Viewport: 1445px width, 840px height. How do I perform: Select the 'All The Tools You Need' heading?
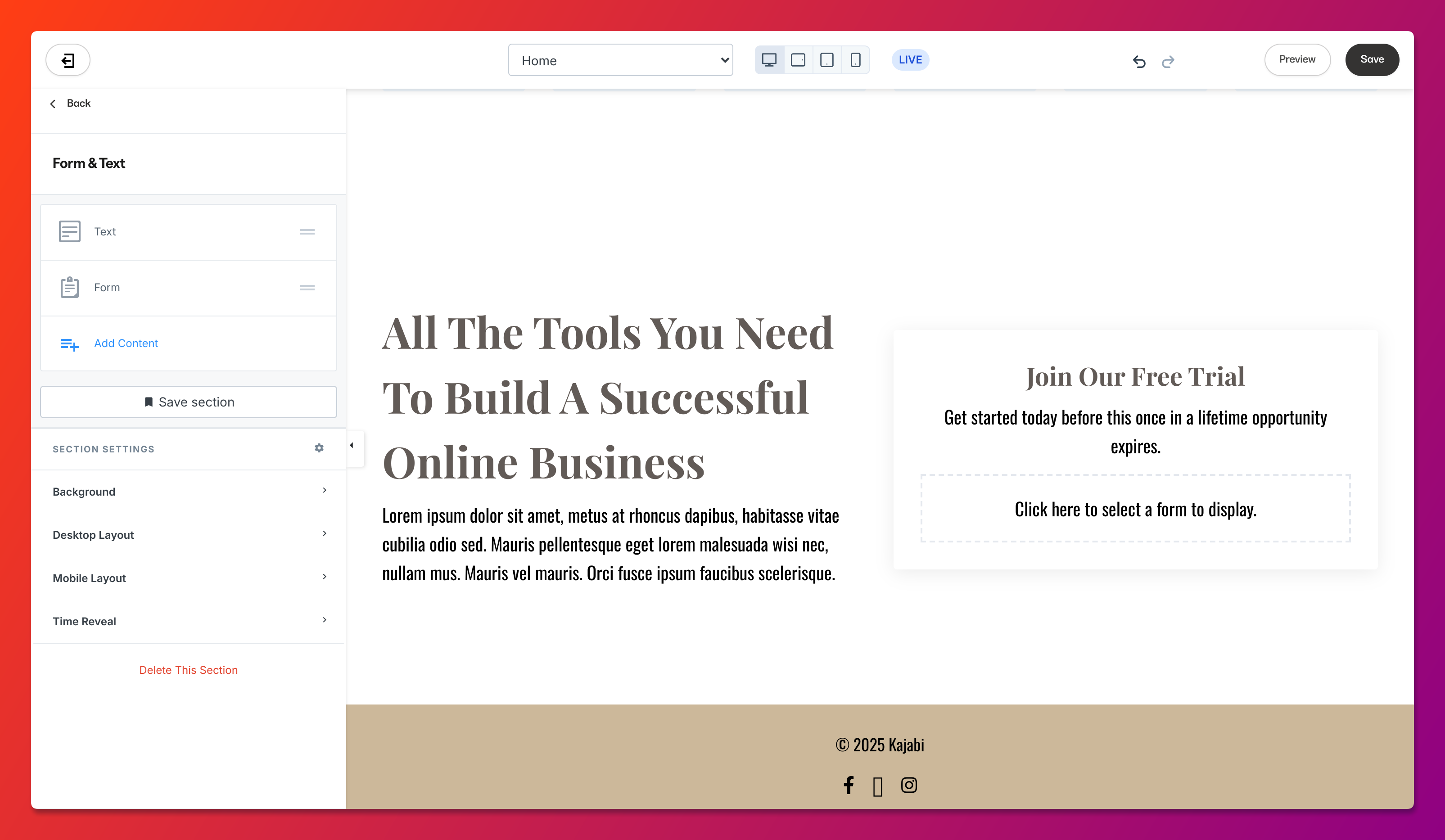click(608, 397)
